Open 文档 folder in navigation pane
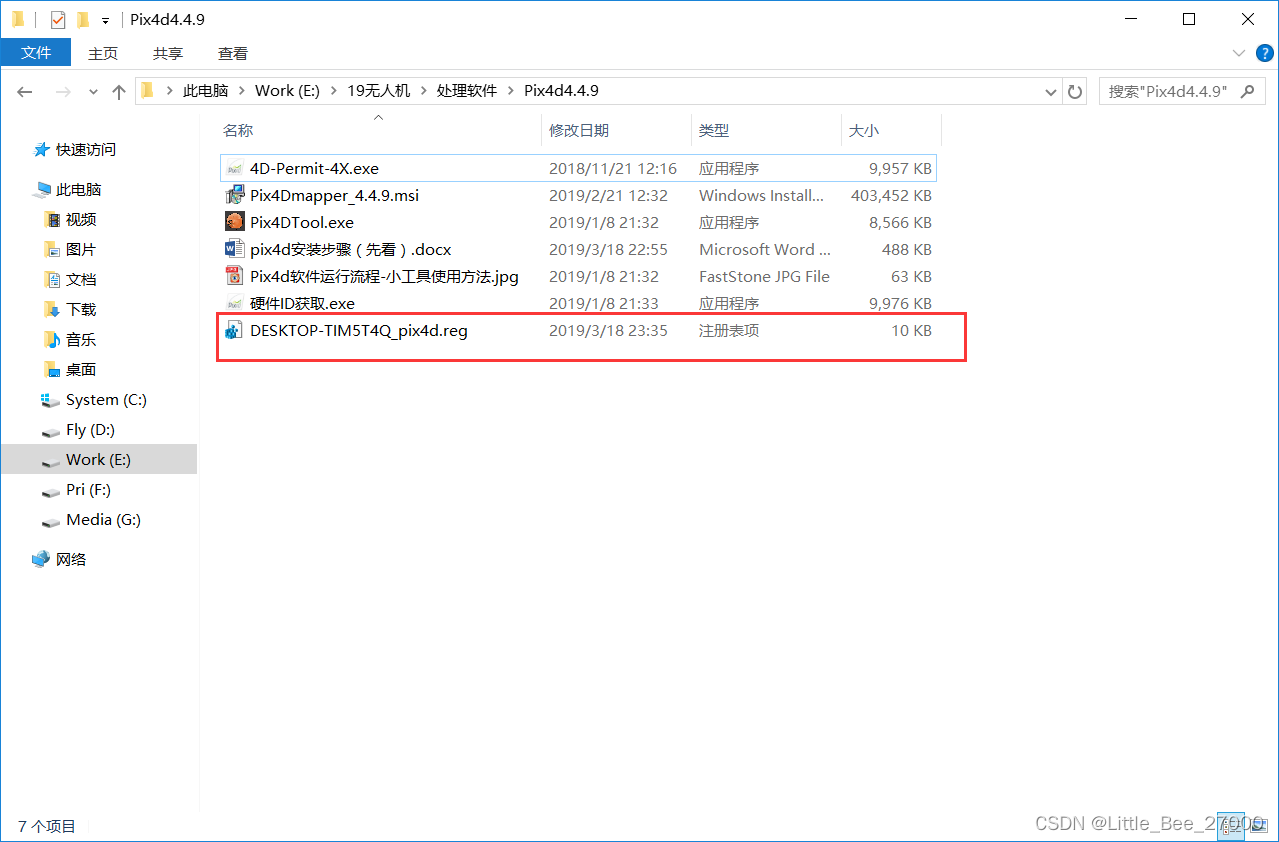Viewport: 1279px width, 842px height. click(81, 279)
